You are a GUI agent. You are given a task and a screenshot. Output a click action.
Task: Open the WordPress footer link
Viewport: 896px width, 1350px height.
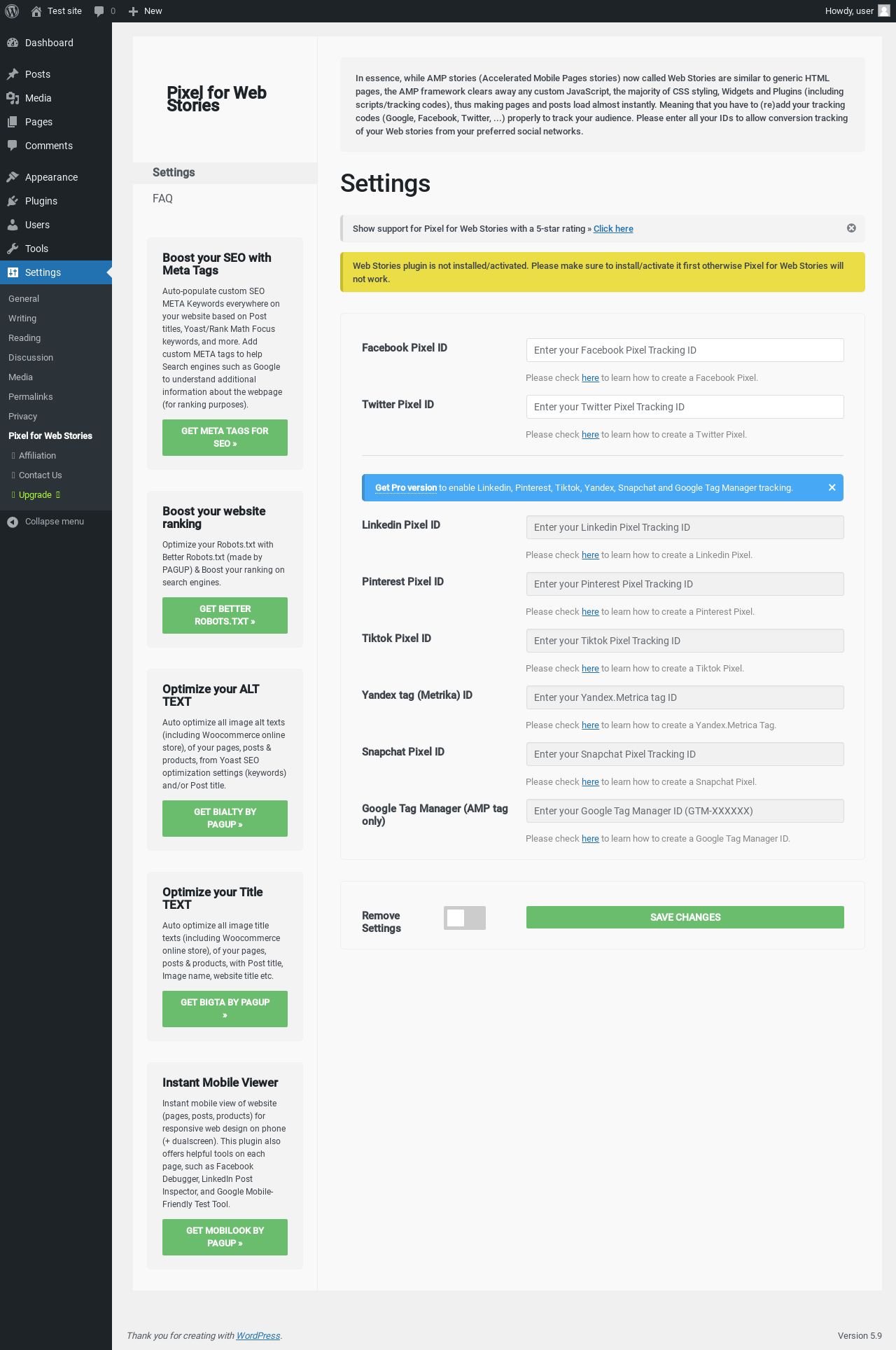click(x=258, y=1336)
